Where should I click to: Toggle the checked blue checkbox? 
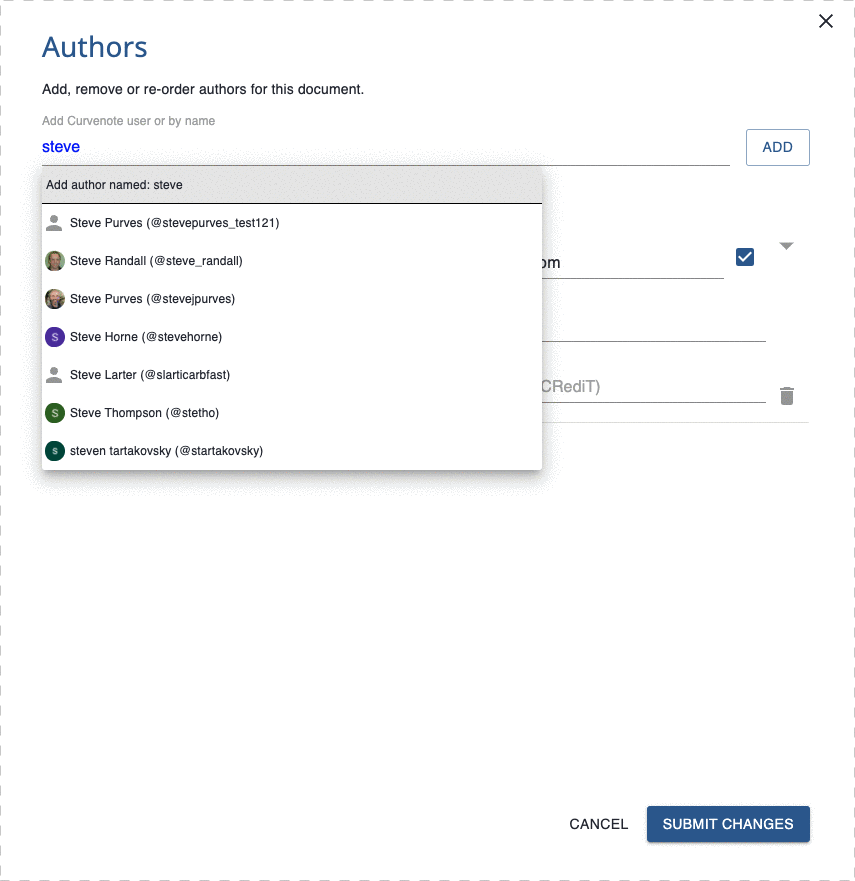744,257
